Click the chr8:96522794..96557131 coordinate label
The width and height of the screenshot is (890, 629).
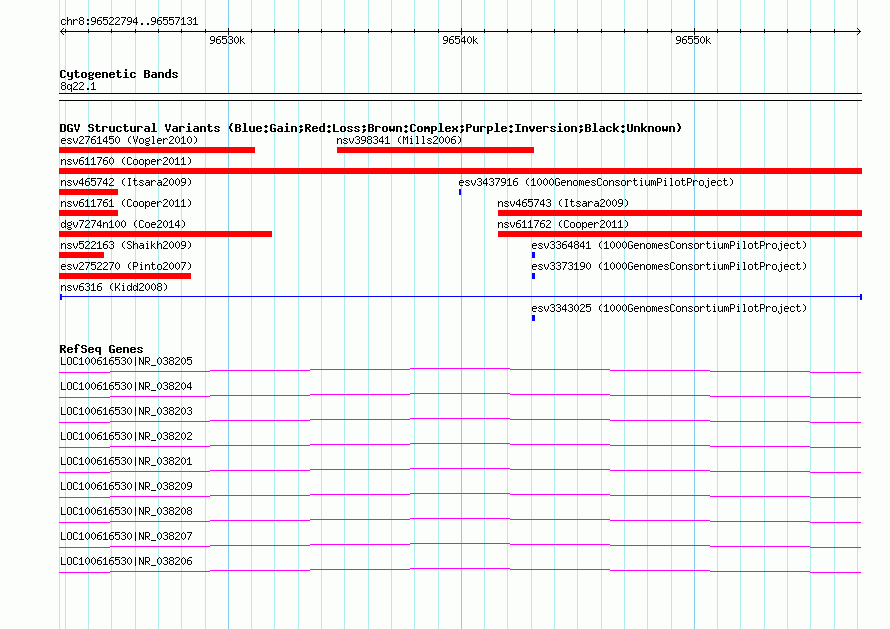pyautogui.click(x=129, y=22)
